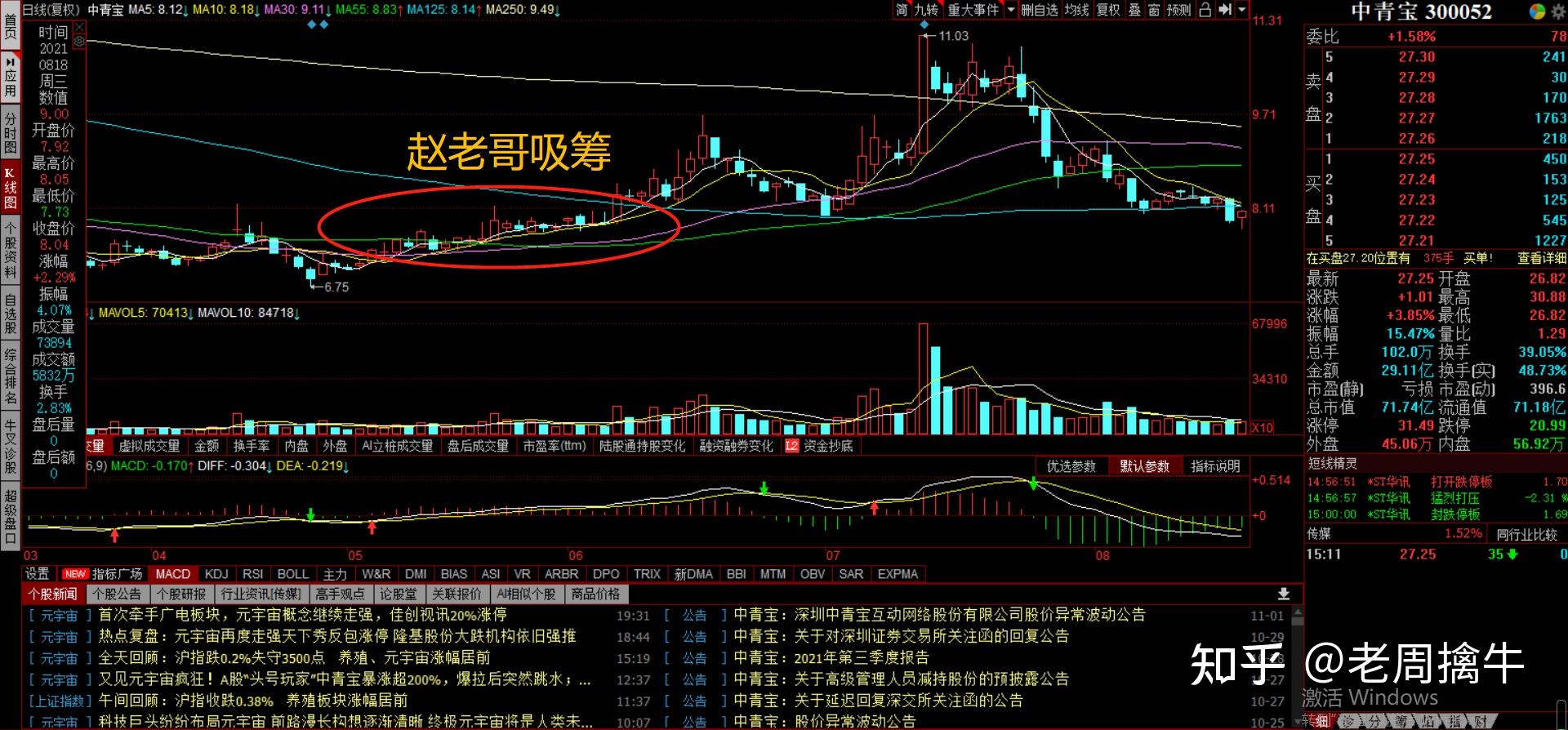1568x730 pixels.
Task: Click 指标说明 button
Action: click(x=1215, y=466)
